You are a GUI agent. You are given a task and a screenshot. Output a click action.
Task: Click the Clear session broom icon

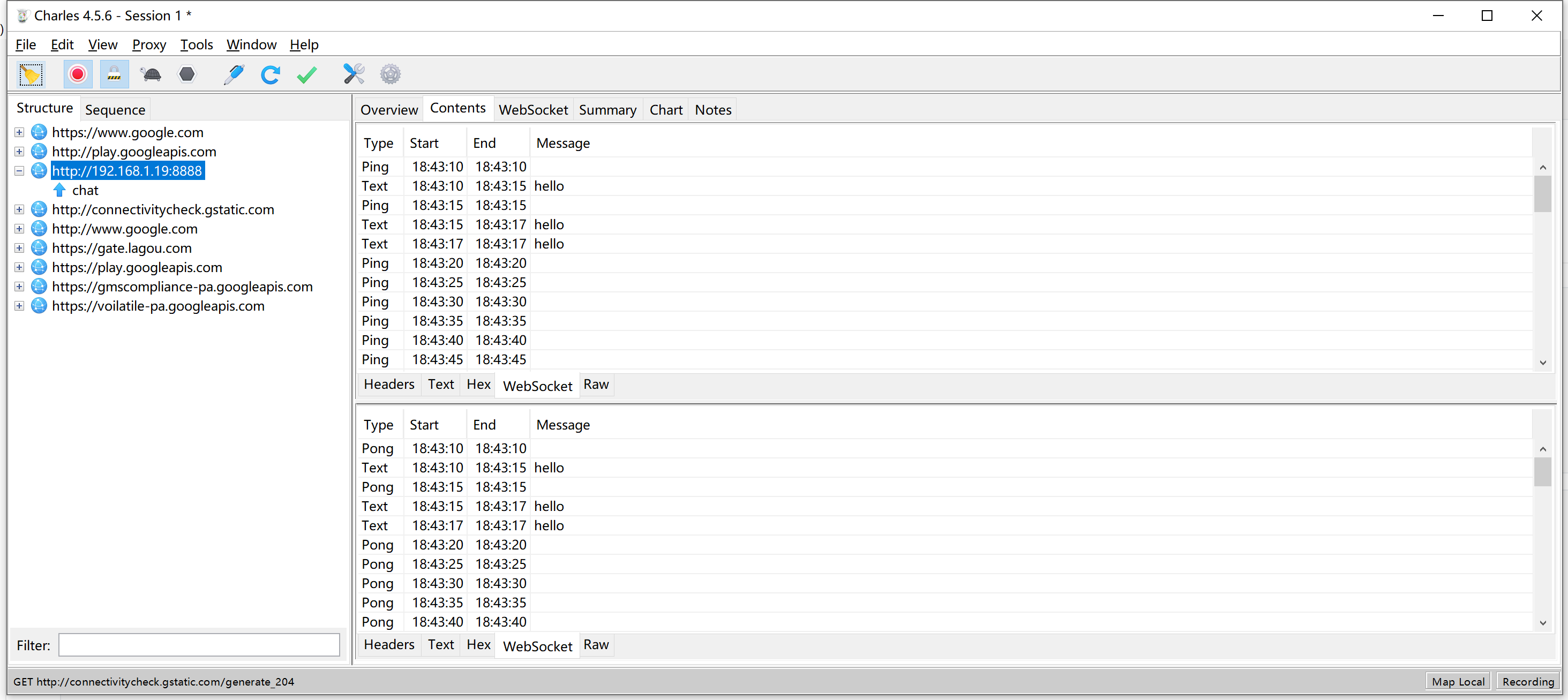(31, 74)
